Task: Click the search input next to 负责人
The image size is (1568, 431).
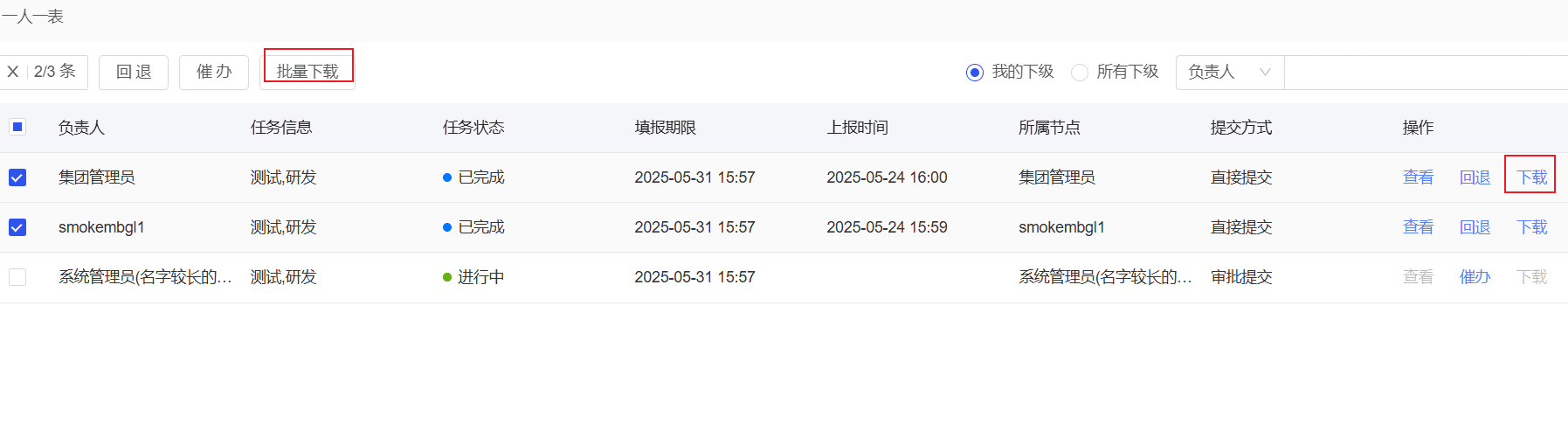Action: 1426,73
